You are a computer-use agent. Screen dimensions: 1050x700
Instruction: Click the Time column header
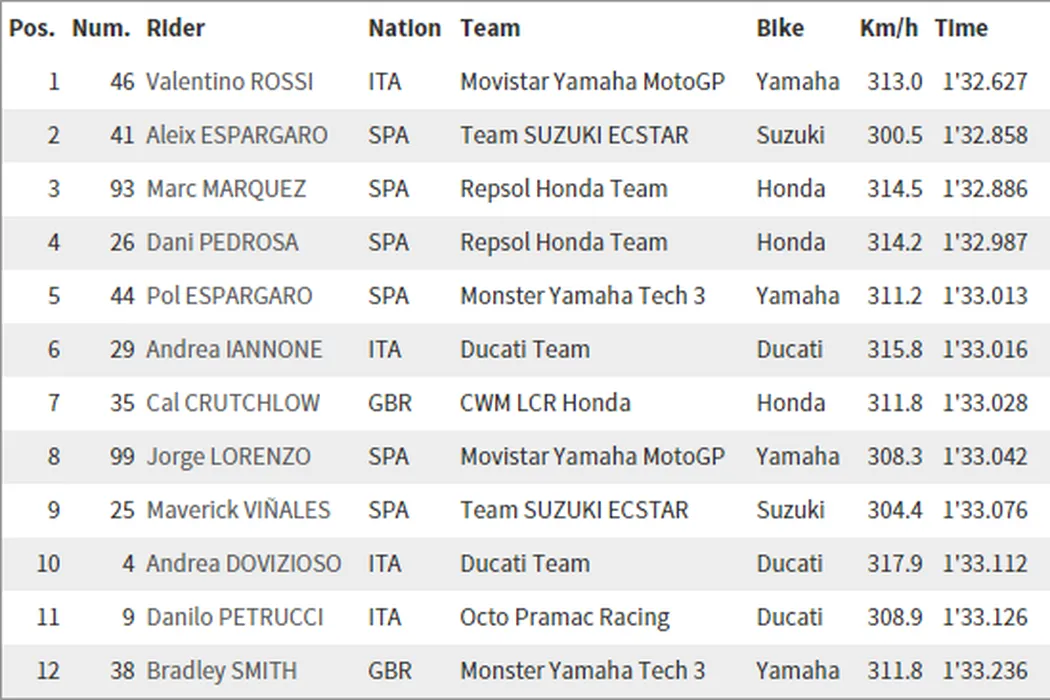(x=961, y=28)
